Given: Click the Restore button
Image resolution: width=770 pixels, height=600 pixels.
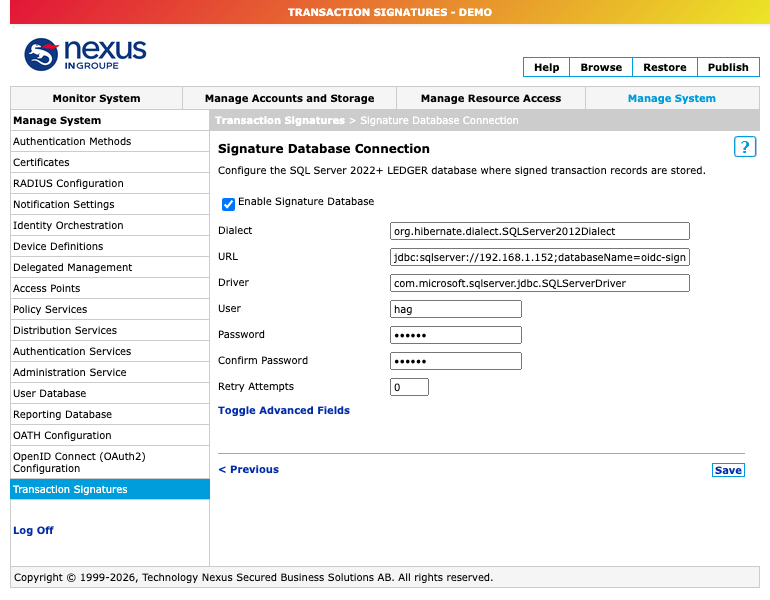Looking at the screenshot, I should point(664,67).
